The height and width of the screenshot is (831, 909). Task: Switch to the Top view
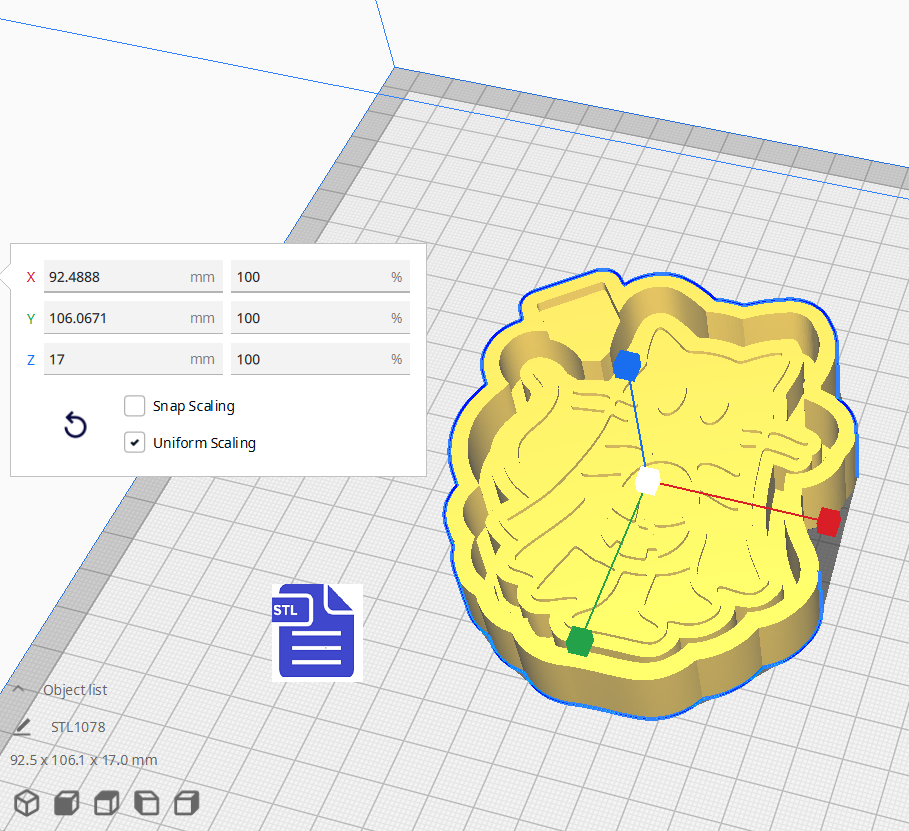pos(106,802)
